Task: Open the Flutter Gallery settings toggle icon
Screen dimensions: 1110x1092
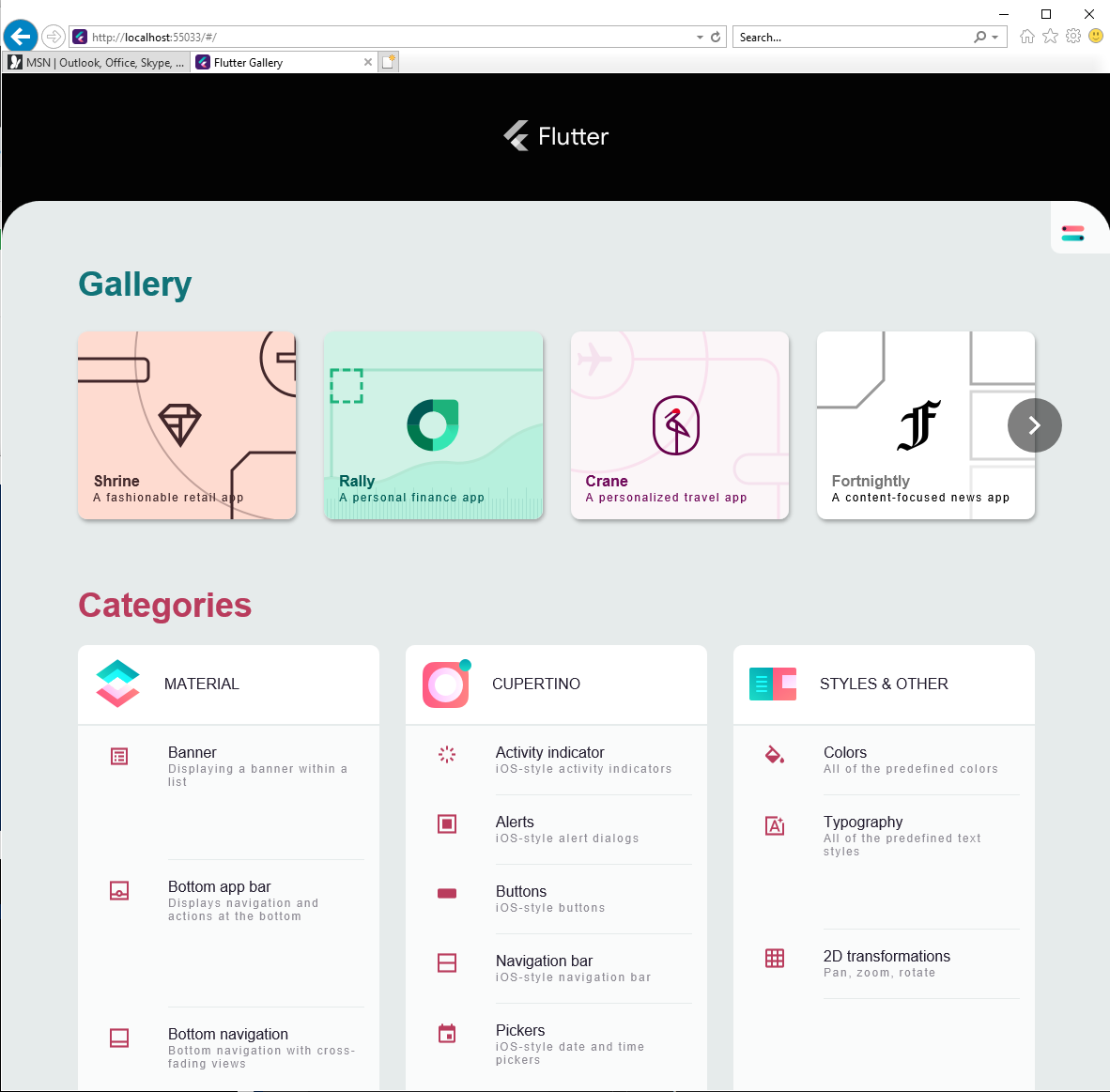Action: 1072,233
